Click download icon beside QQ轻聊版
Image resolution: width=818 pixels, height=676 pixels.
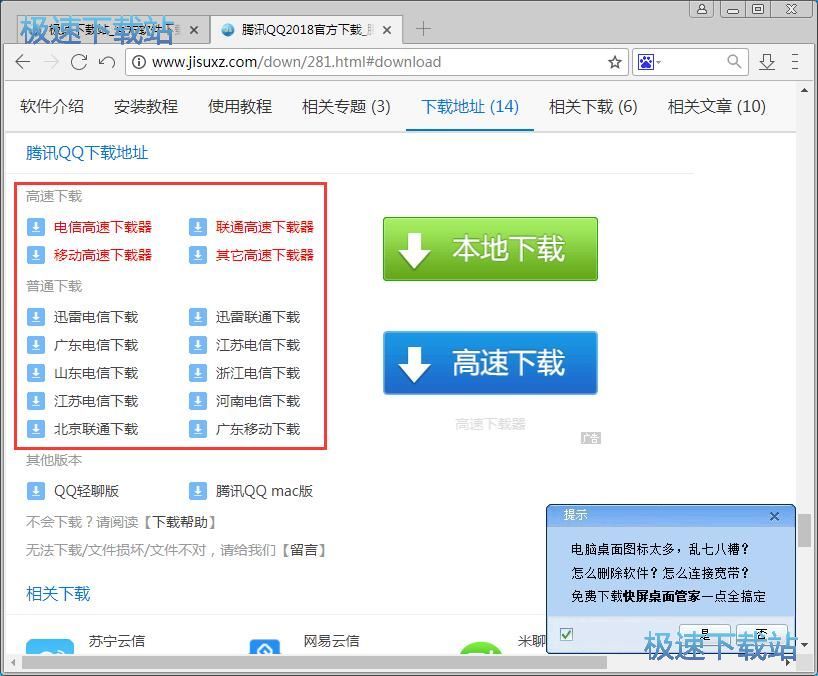35,491
